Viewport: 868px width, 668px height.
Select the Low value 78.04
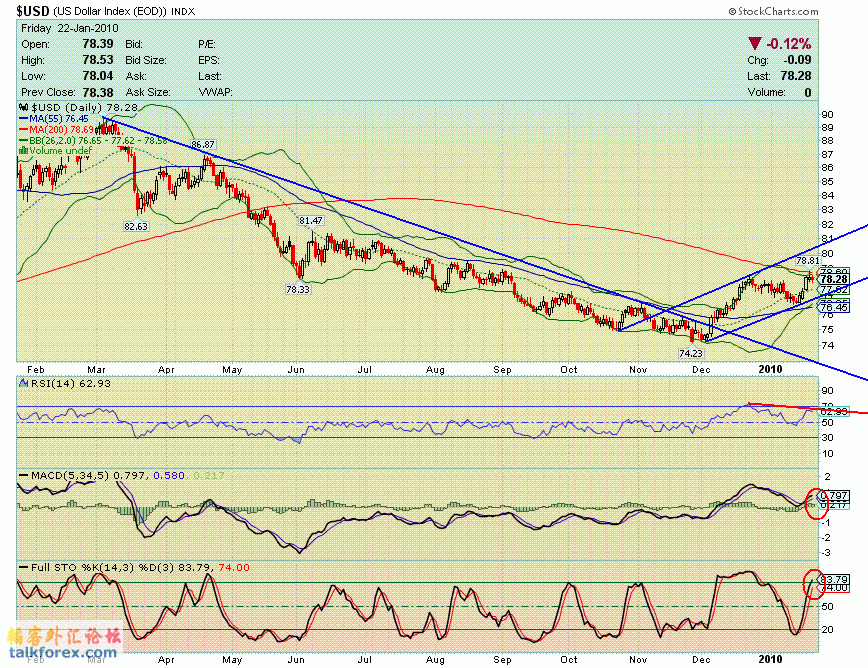[x=98, y=76]
